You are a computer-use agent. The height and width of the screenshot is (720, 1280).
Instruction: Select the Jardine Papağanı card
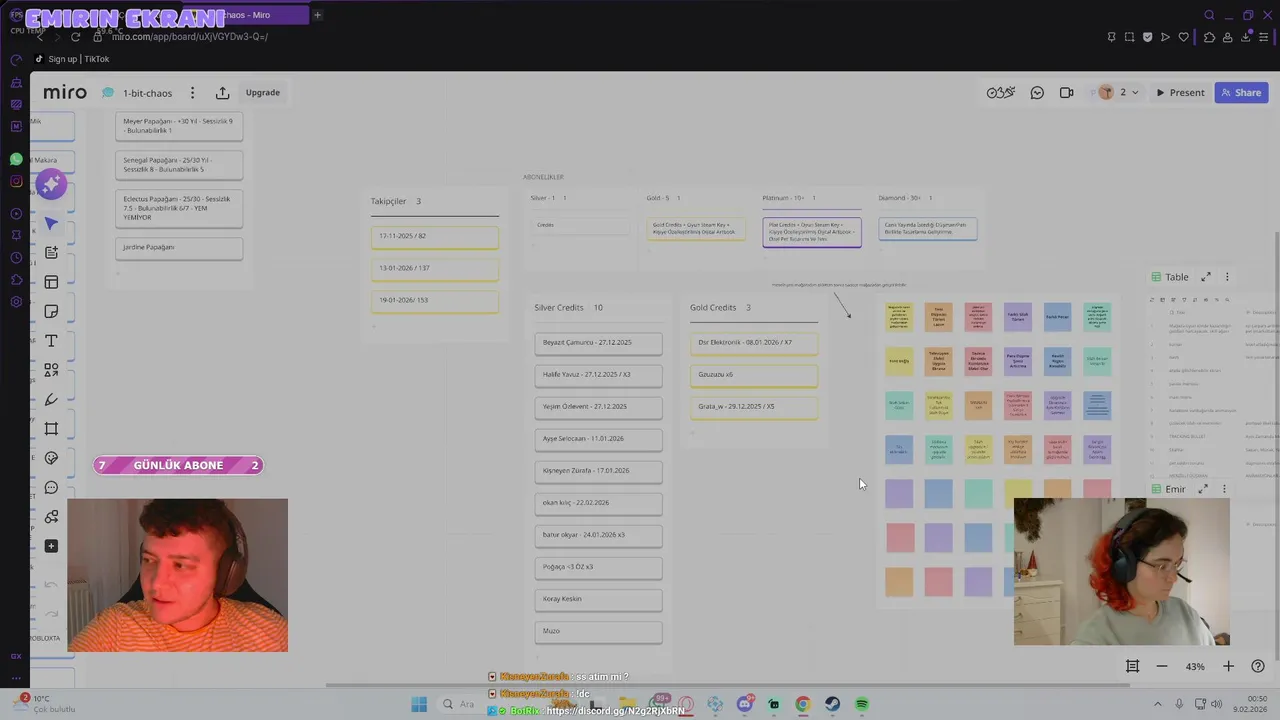(x=179, y=248)
